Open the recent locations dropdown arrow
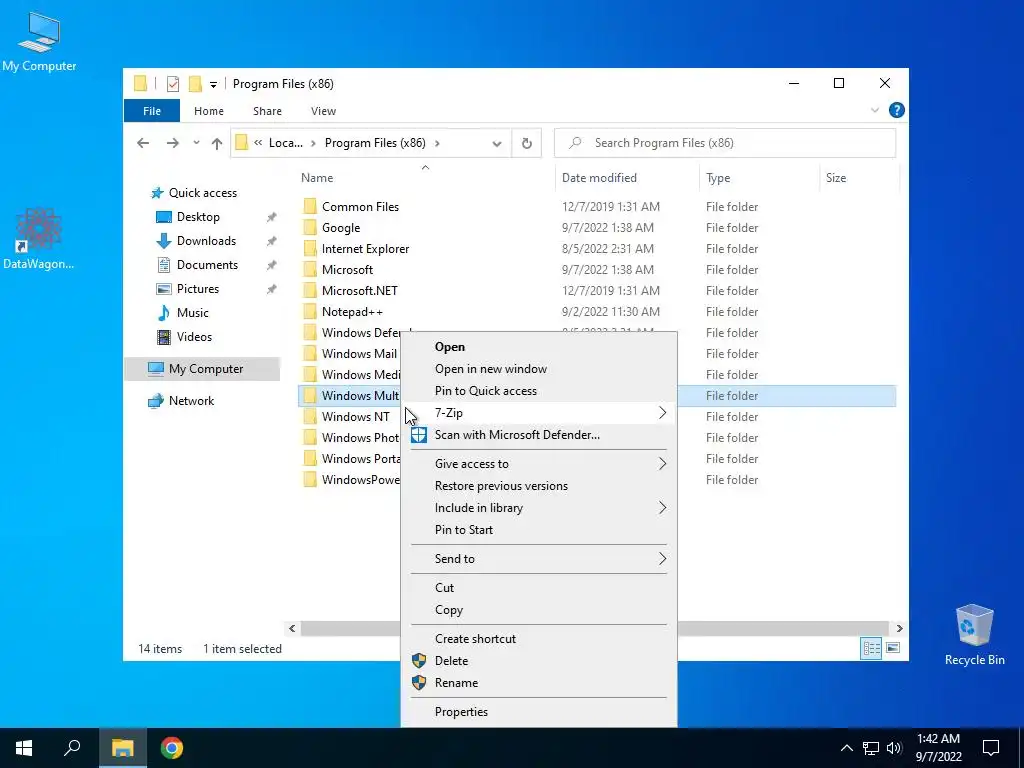The height and width of the screenshot is (768, 1024). pyautogui.click(x=196, y=143)
